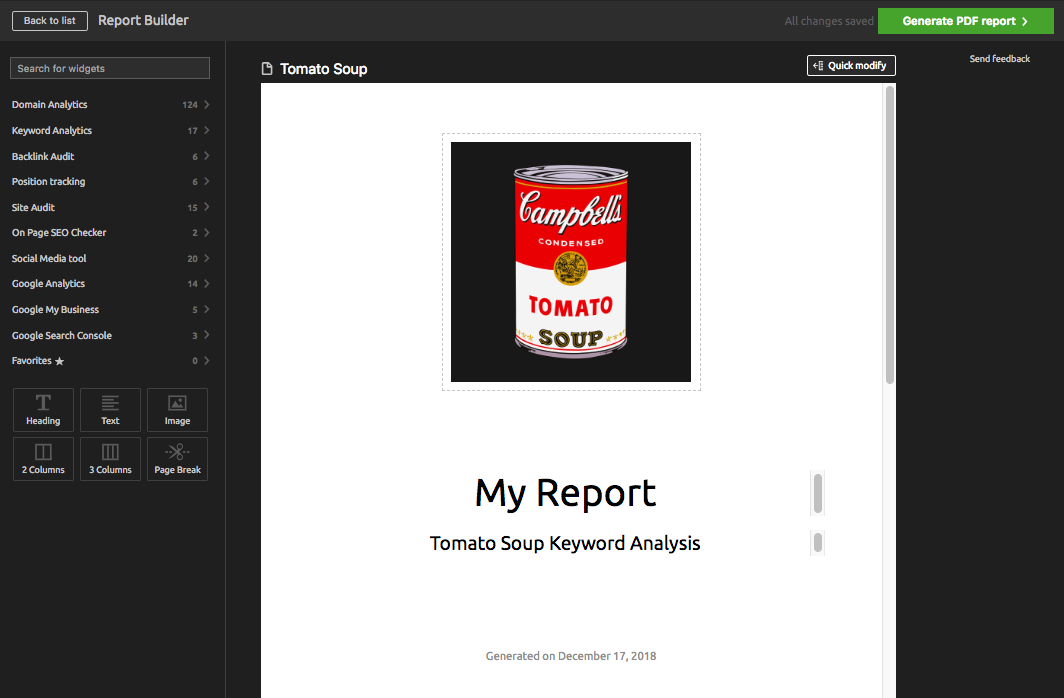Click the handle beside My Report heading
This screenshot has height=698, width=1064.
coord(818,493)
